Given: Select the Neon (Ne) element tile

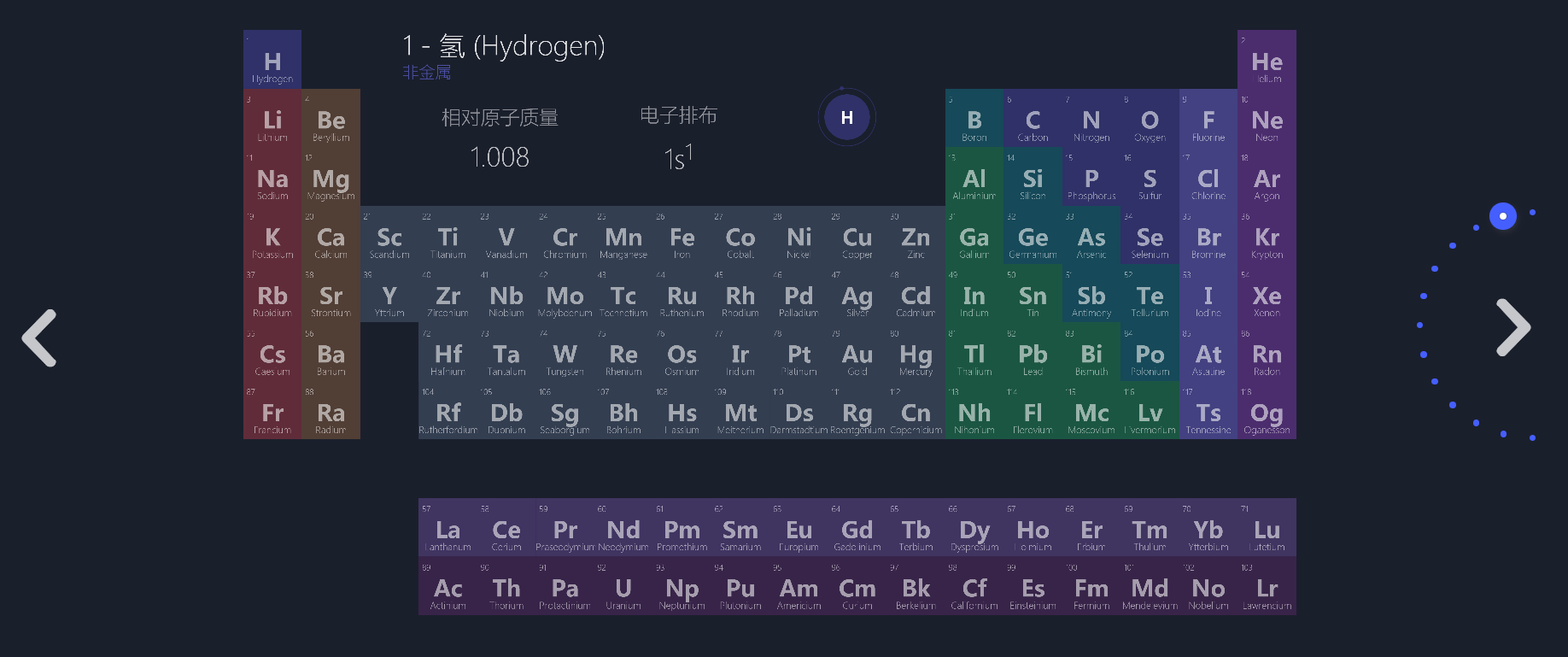Looking at the screenshot, I should tap(1267, 119).
